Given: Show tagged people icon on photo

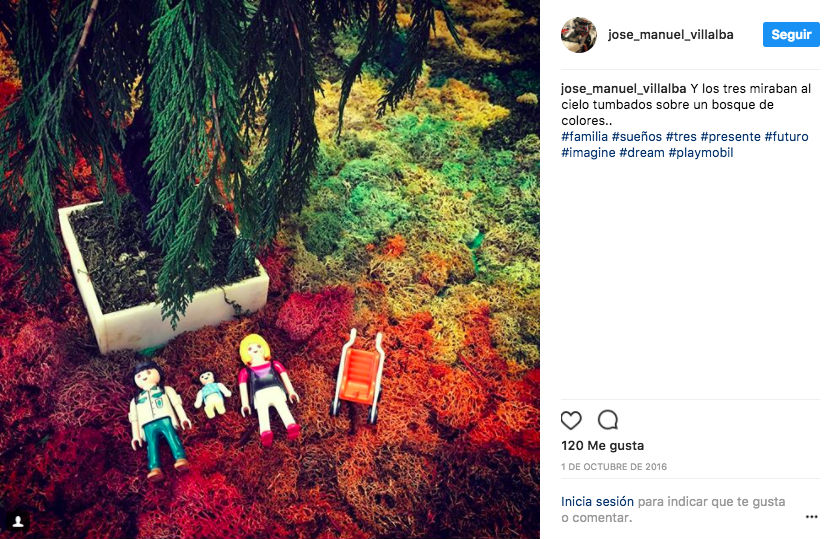Looking at the screenshot, I should (x=18, y=521).
